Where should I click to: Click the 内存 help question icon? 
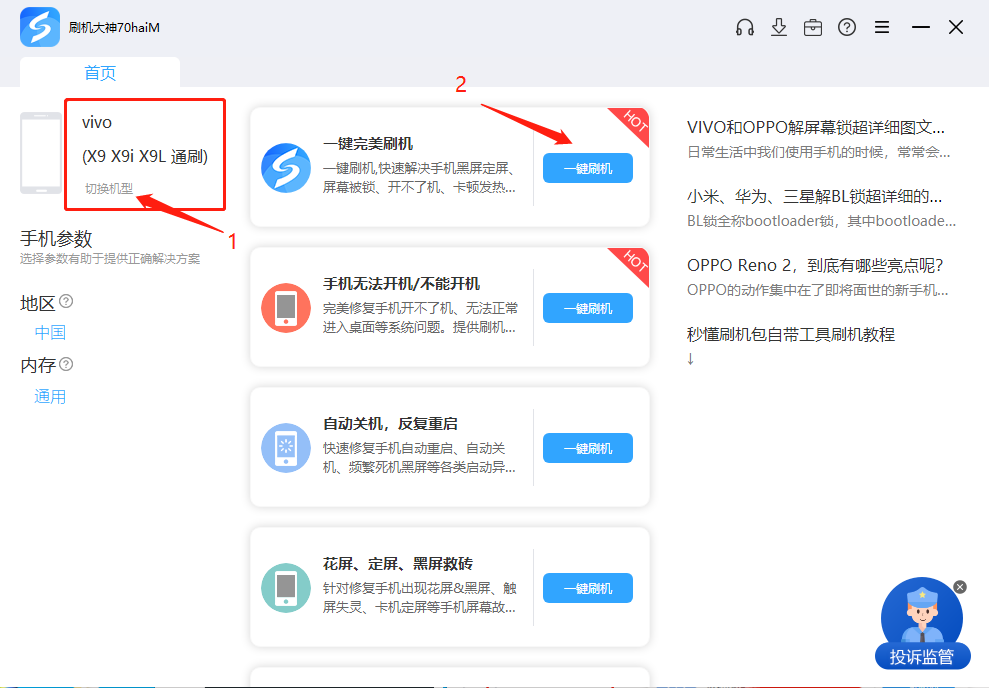coord(66,365)
